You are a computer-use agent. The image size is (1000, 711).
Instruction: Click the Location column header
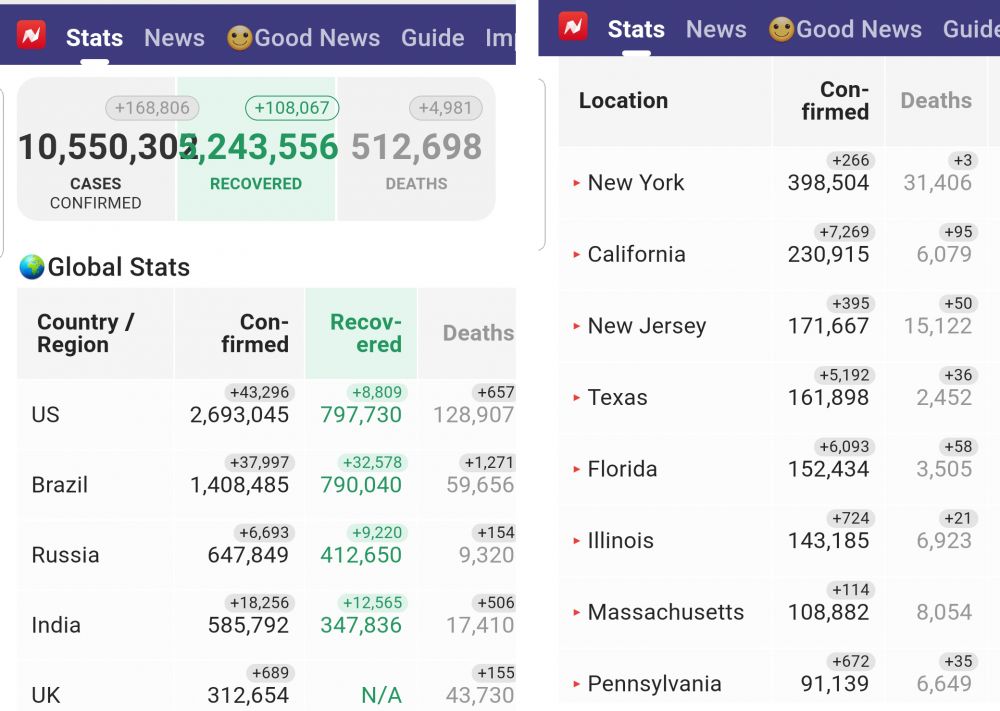click(x=623, y=100)
